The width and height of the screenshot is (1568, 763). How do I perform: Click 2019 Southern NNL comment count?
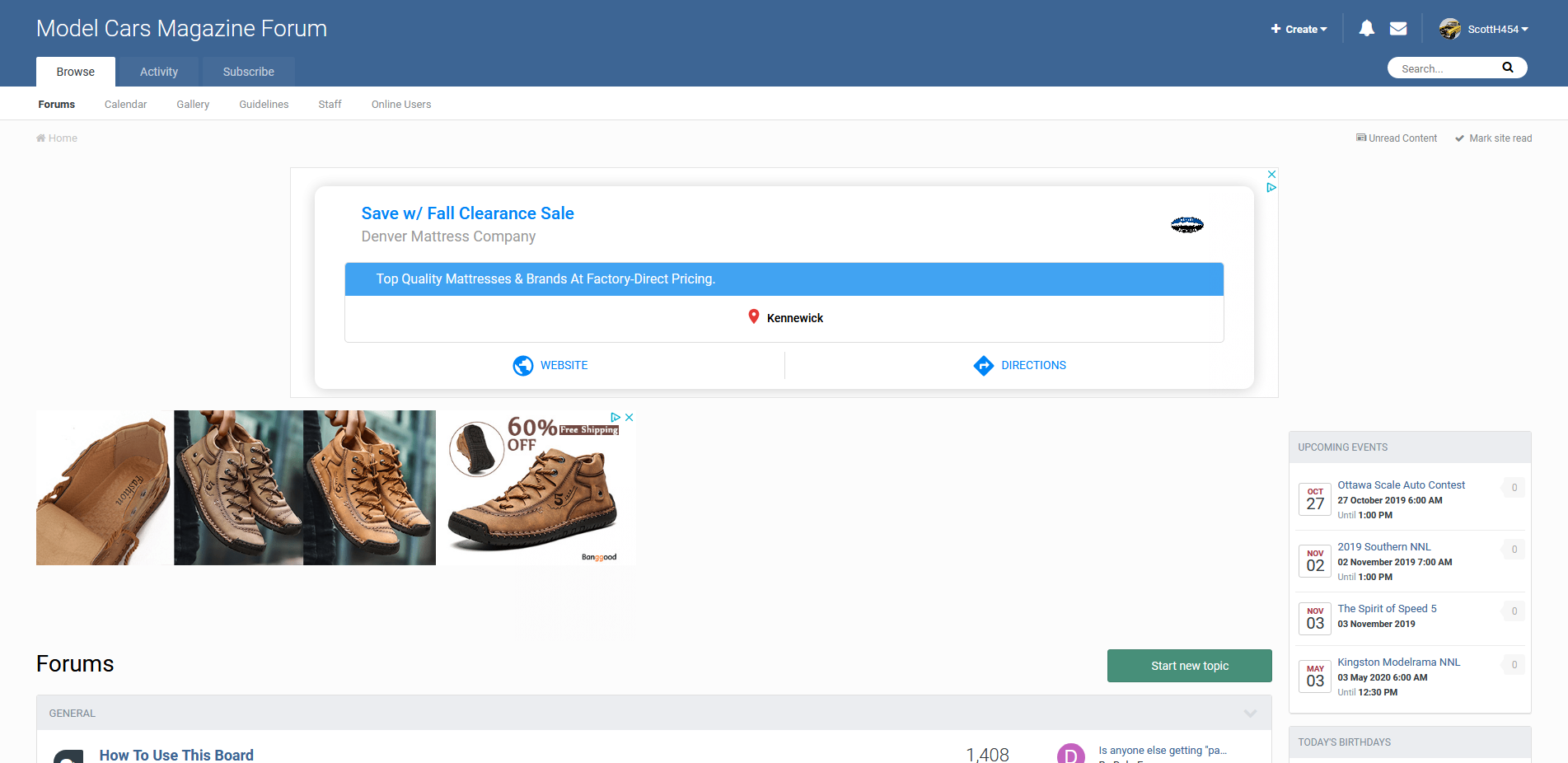click(x=1514, y=550)
